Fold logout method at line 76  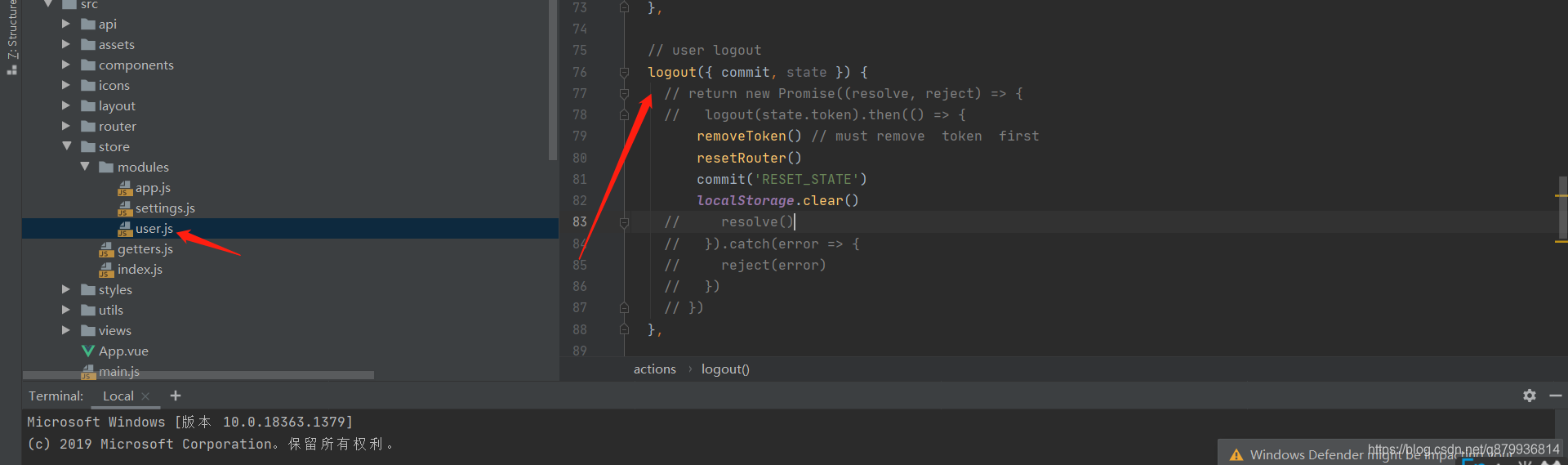pyautogui.click(x=624, y=72)
